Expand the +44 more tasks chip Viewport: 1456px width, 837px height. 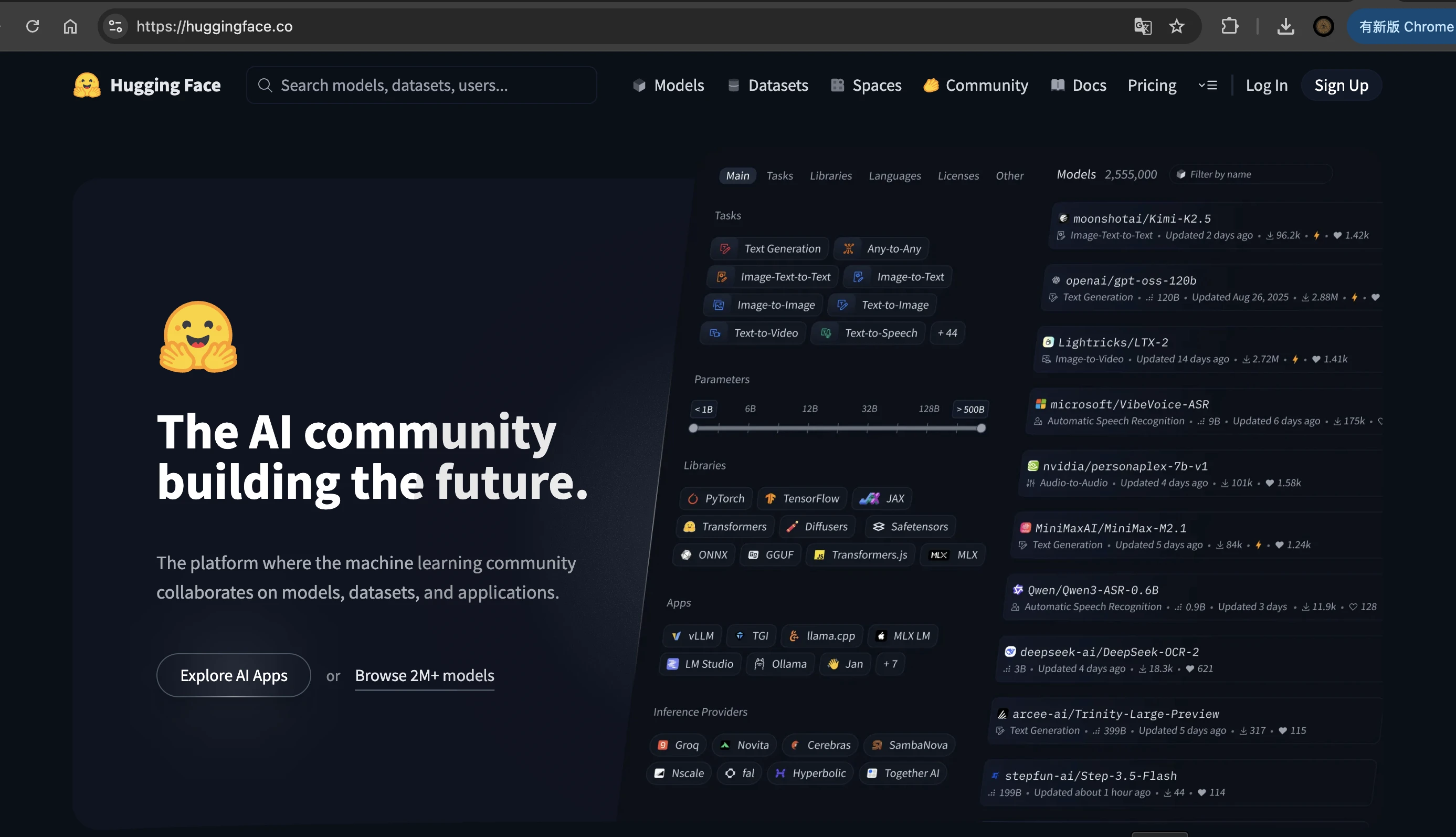coord(947,333)
